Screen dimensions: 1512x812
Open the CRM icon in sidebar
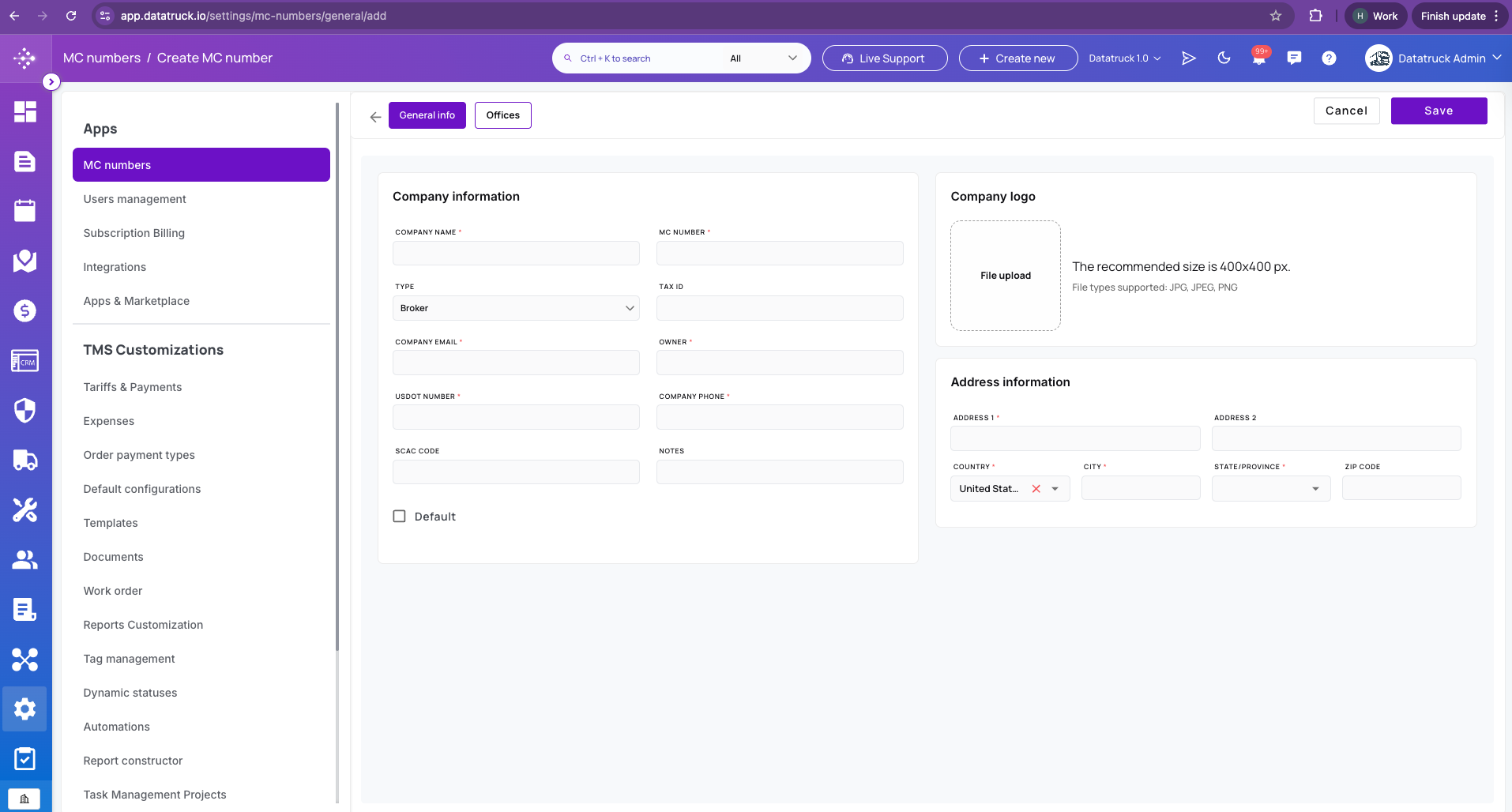(25, 361)
